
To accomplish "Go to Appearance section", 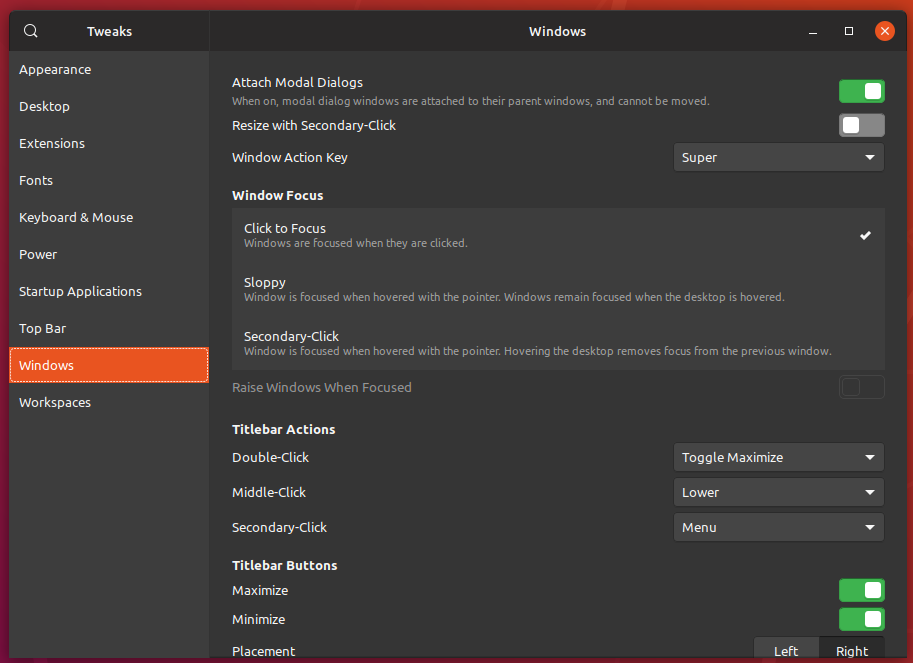I will [x=109, y=70].
